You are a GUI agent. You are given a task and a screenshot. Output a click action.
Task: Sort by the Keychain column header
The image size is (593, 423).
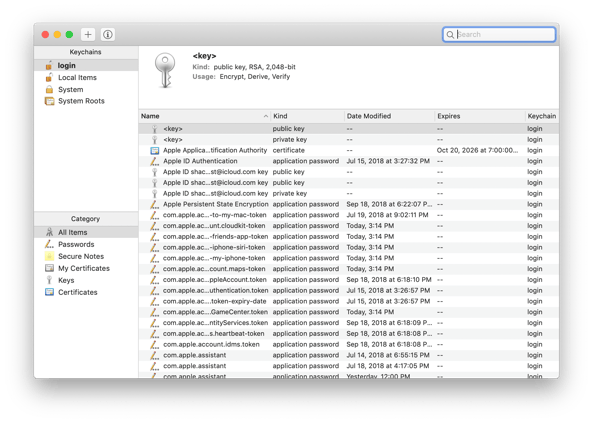pos(542,116)
